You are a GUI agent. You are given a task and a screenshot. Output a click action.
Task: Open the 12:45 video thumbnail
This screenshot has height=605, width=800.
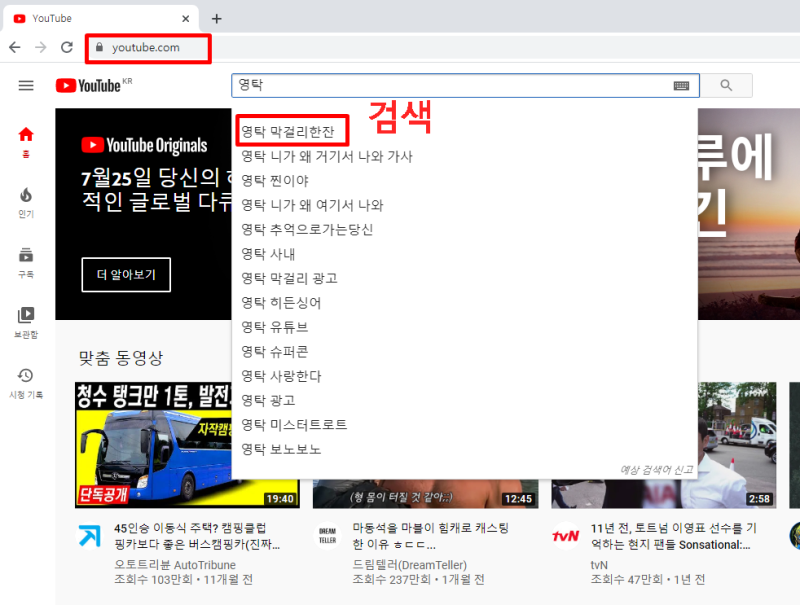point(426,494)
